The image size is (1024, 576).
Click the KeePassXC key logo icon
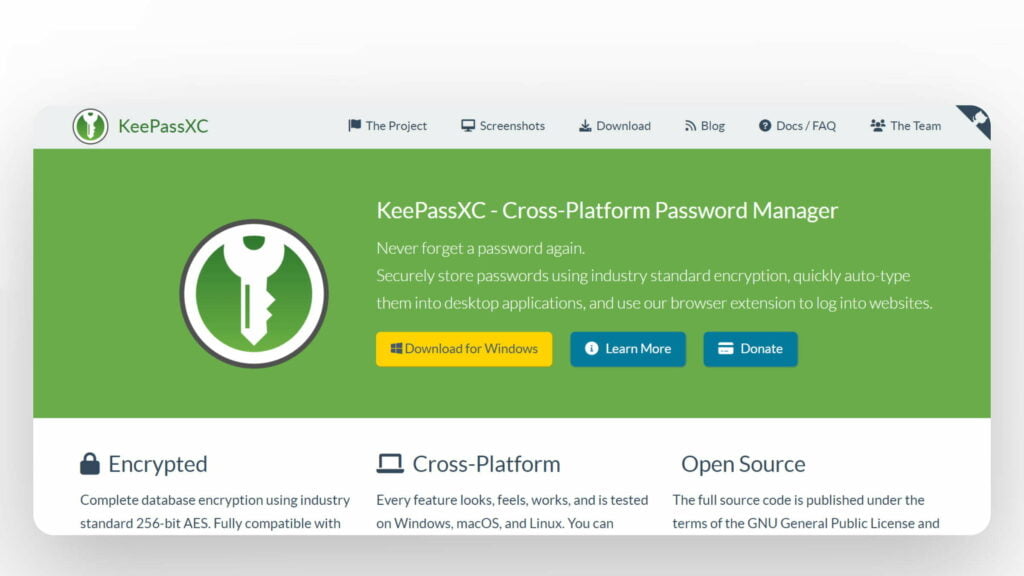[x=90, y=125]
